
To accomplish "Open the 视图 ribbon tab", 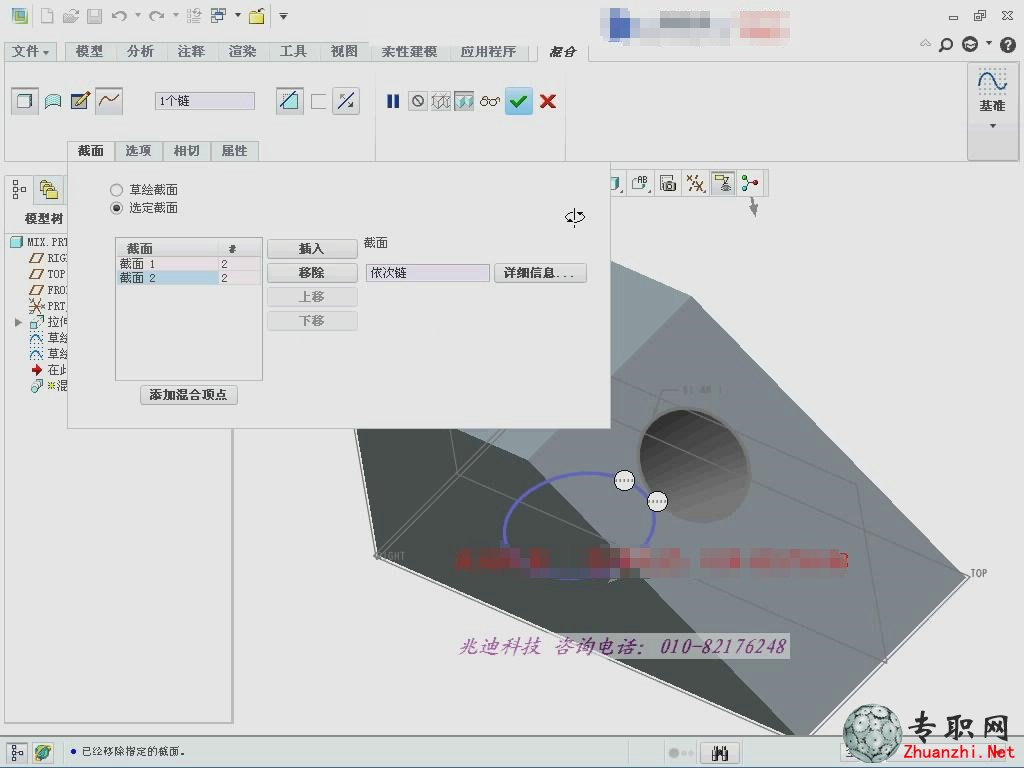I will [344, 51].
